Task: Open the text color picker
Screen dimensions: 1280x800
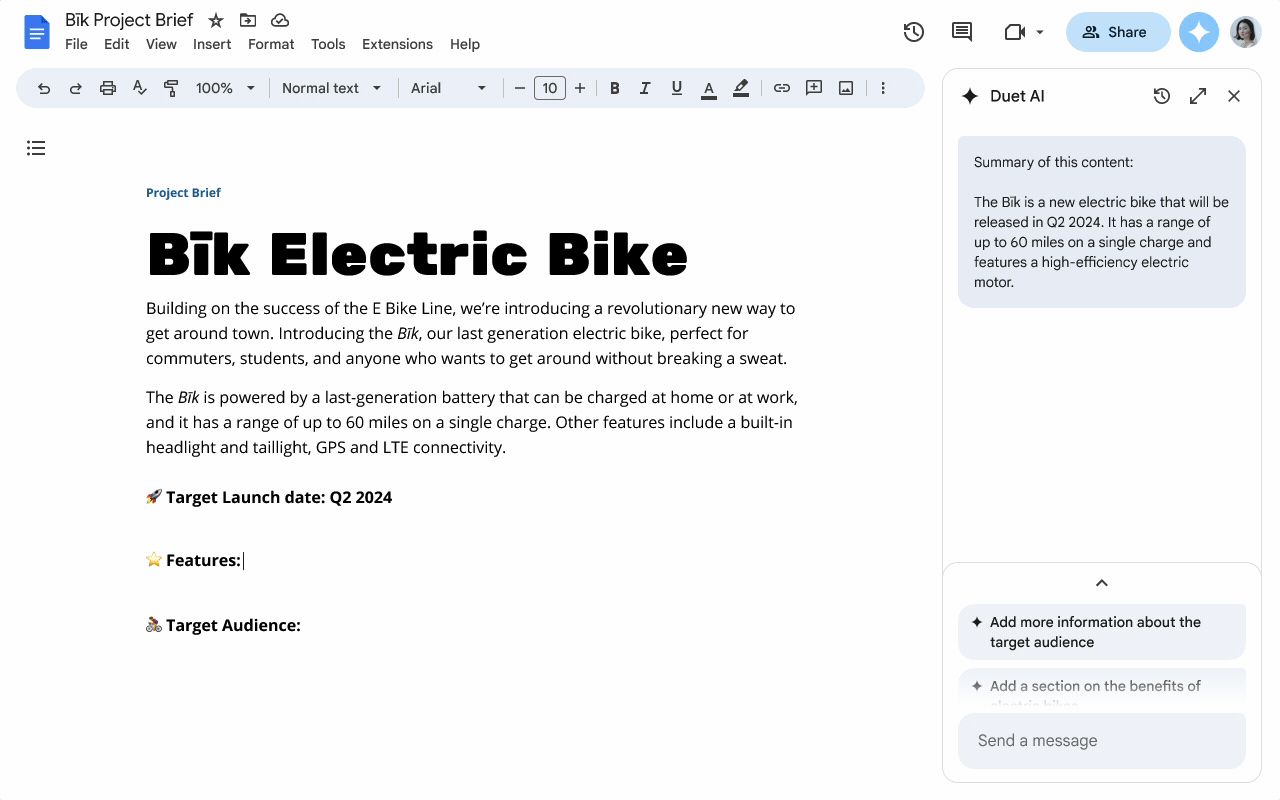Action: pyautogui.click(x=709, y=88)
